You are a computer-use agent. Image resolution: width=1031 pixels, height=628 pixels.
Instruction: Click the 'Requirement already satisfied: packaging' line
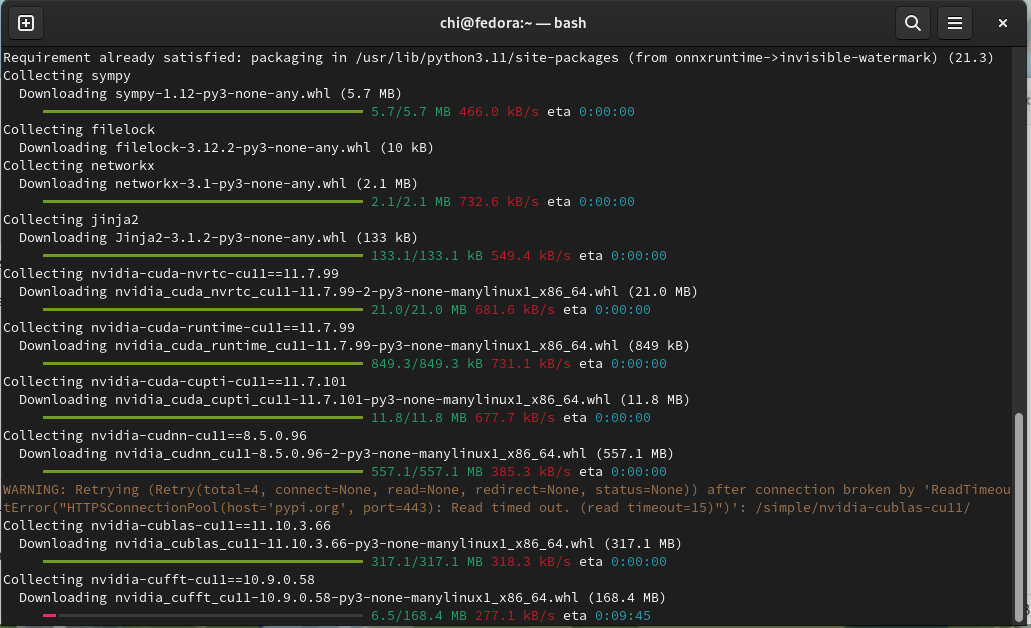click(x=498, y=58)
